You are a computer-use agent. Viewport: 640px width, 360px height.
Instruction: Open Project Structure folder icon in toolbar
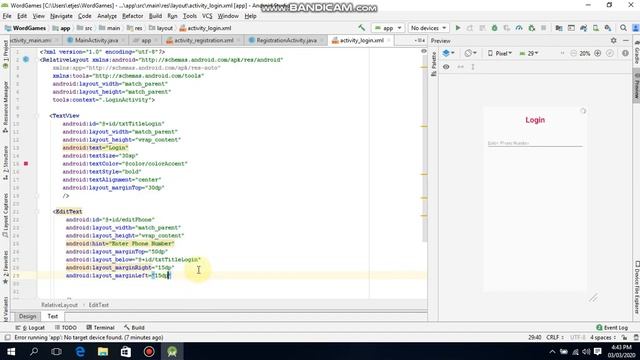[559, 28]
